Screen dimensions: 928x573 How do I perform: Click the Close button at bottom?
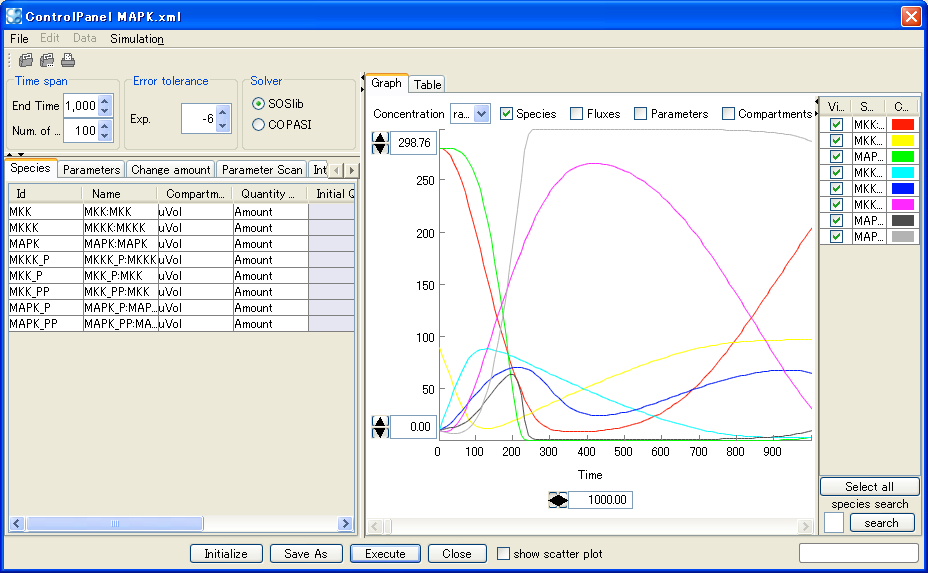point(457,554)
